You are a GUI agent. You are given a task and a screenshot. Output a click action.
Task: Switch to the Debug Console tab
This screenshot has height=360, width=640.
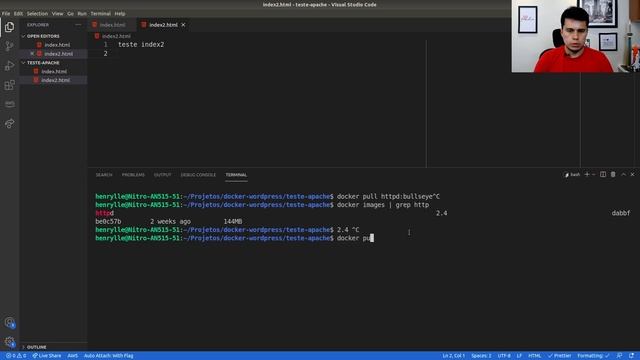coord(198,175)
